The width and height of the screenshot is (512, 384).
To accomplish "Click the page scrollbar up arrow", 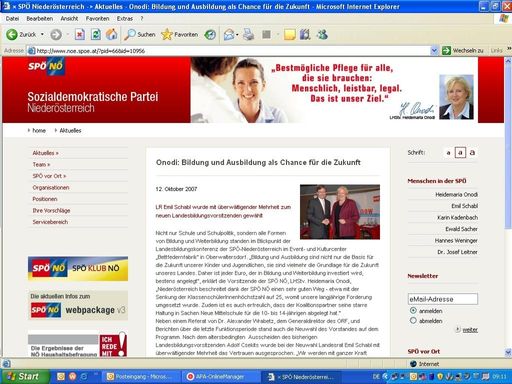I will point(508,61).
